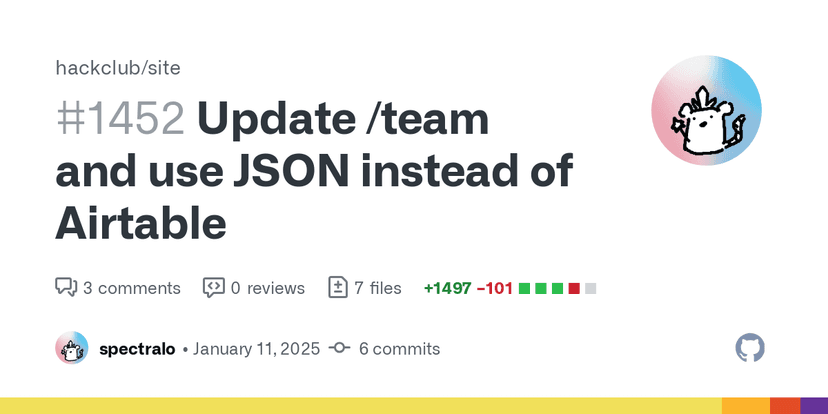Viewport: 828px width, 414px height.
Task: Open the spectralo username link
Action: 138,349
